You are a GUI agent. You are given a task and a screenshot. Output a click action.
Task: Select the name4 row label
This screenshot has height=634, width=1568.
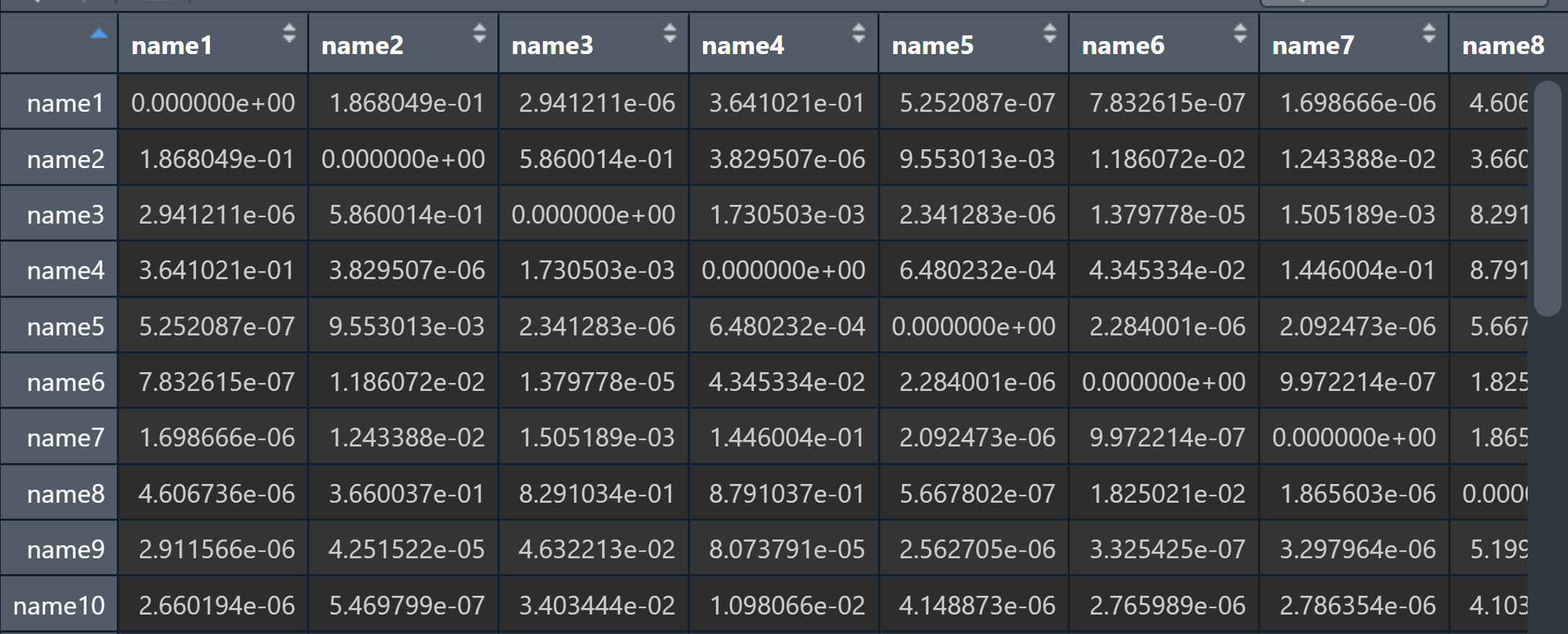click(66, 270)
